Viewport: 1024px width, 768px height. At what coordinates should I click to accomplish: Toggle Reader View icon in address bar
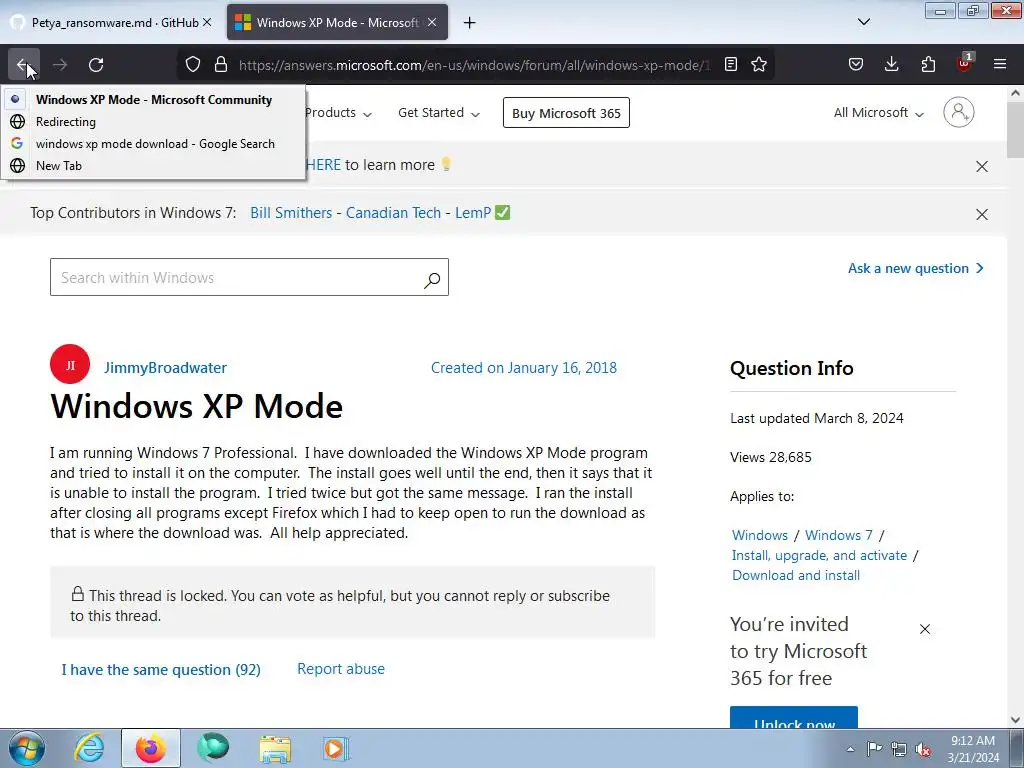click(731, 64)
